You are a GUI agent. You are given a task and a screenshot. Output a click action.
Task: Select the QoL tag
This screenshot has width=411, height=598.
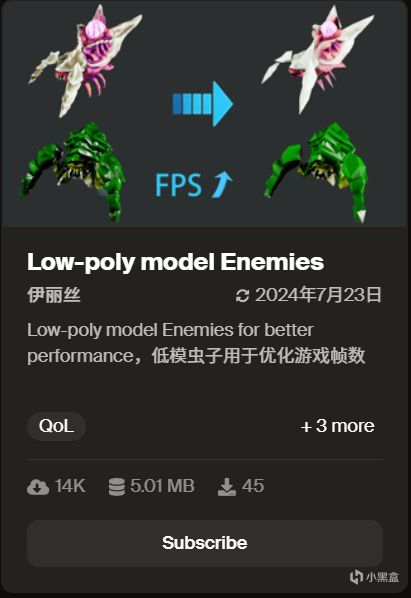tap(56, 426)
